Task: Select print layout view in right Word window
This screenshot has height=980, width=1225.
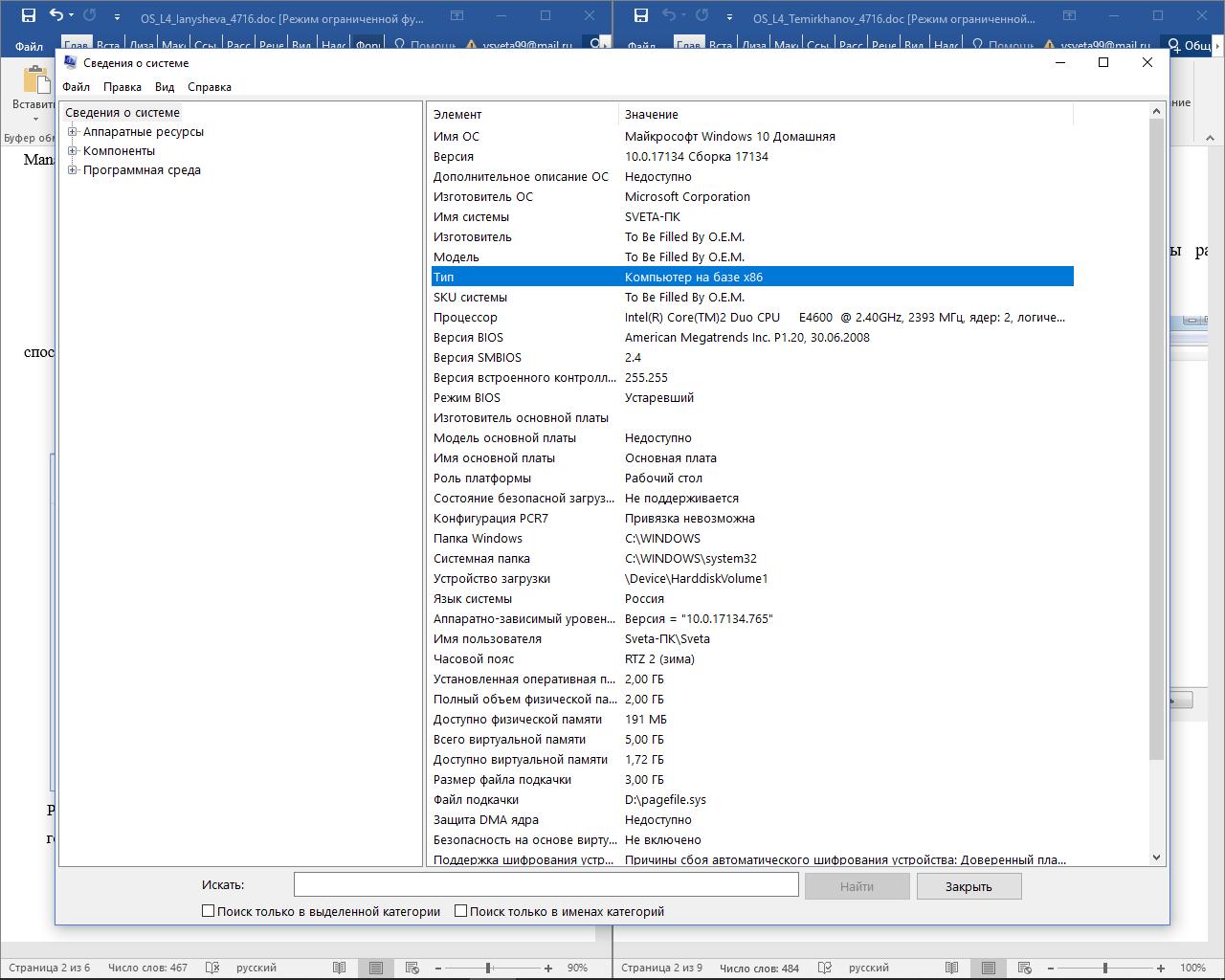Action: (x=989, y=968)
